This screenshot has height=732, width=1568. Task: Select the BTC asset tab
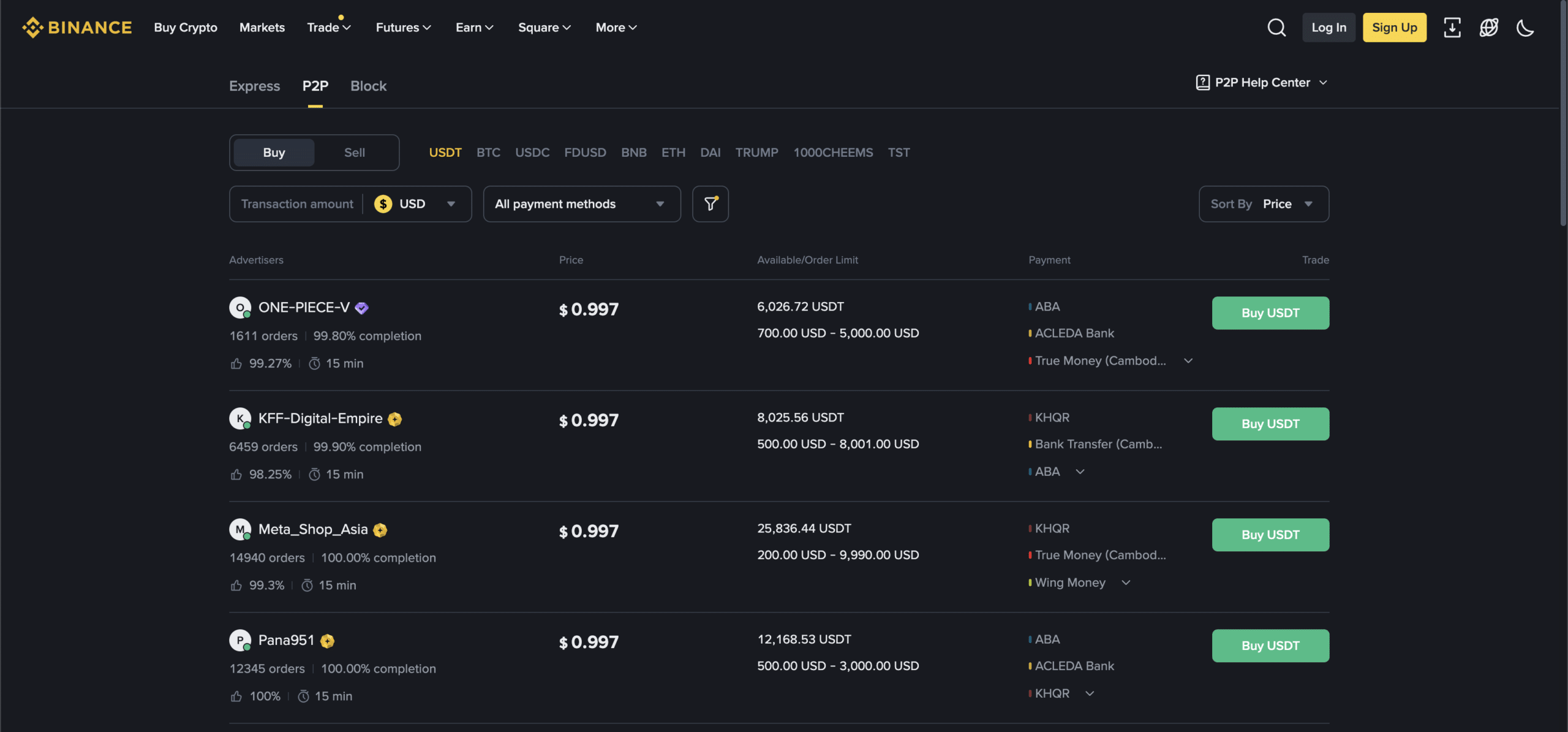point(488,152)
